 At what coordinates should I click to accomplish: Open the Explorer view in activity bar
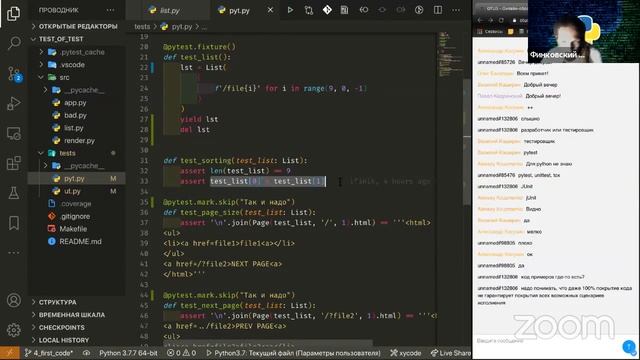13,13
